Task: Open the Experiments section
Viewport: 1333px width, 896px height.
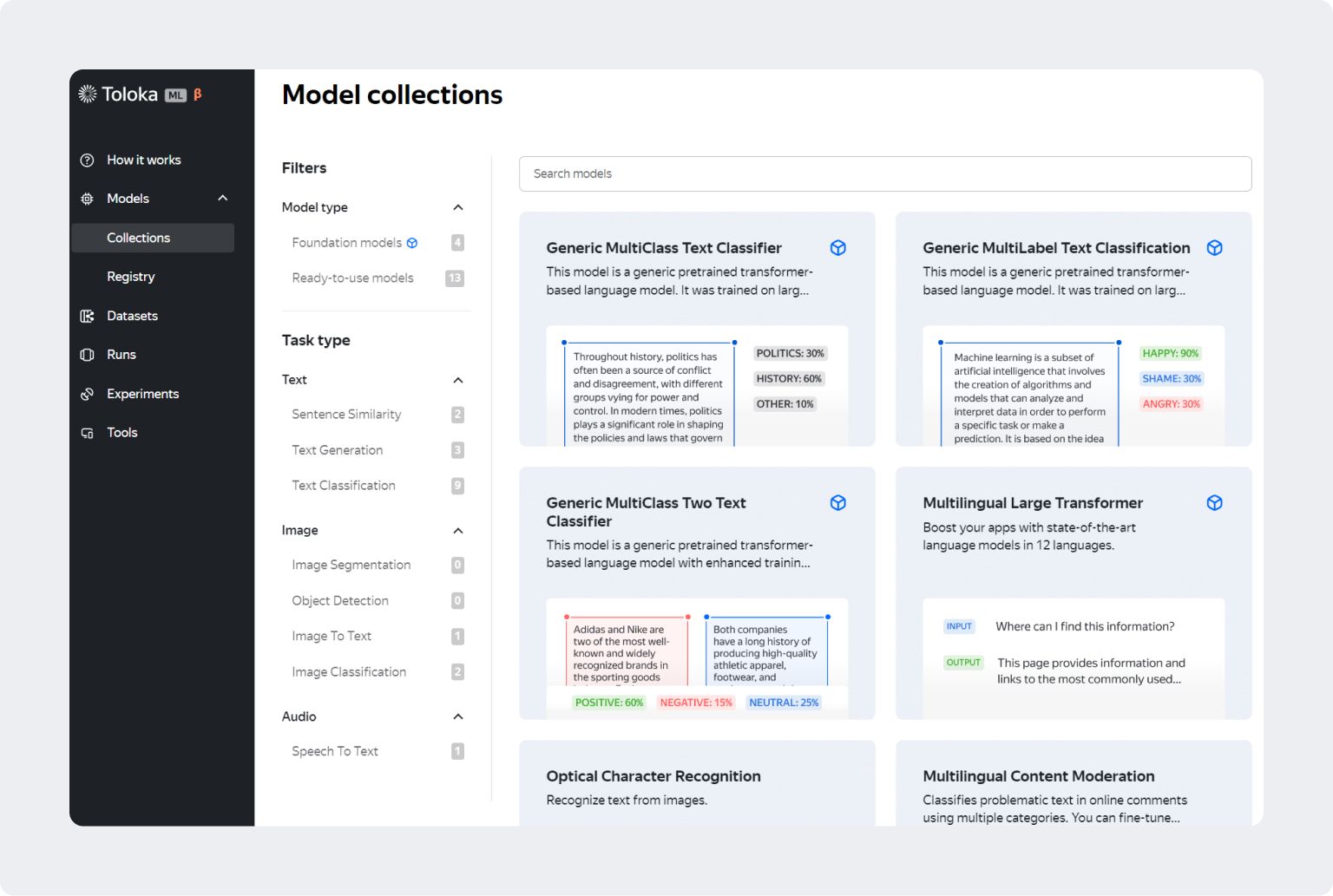Action: 143,394
